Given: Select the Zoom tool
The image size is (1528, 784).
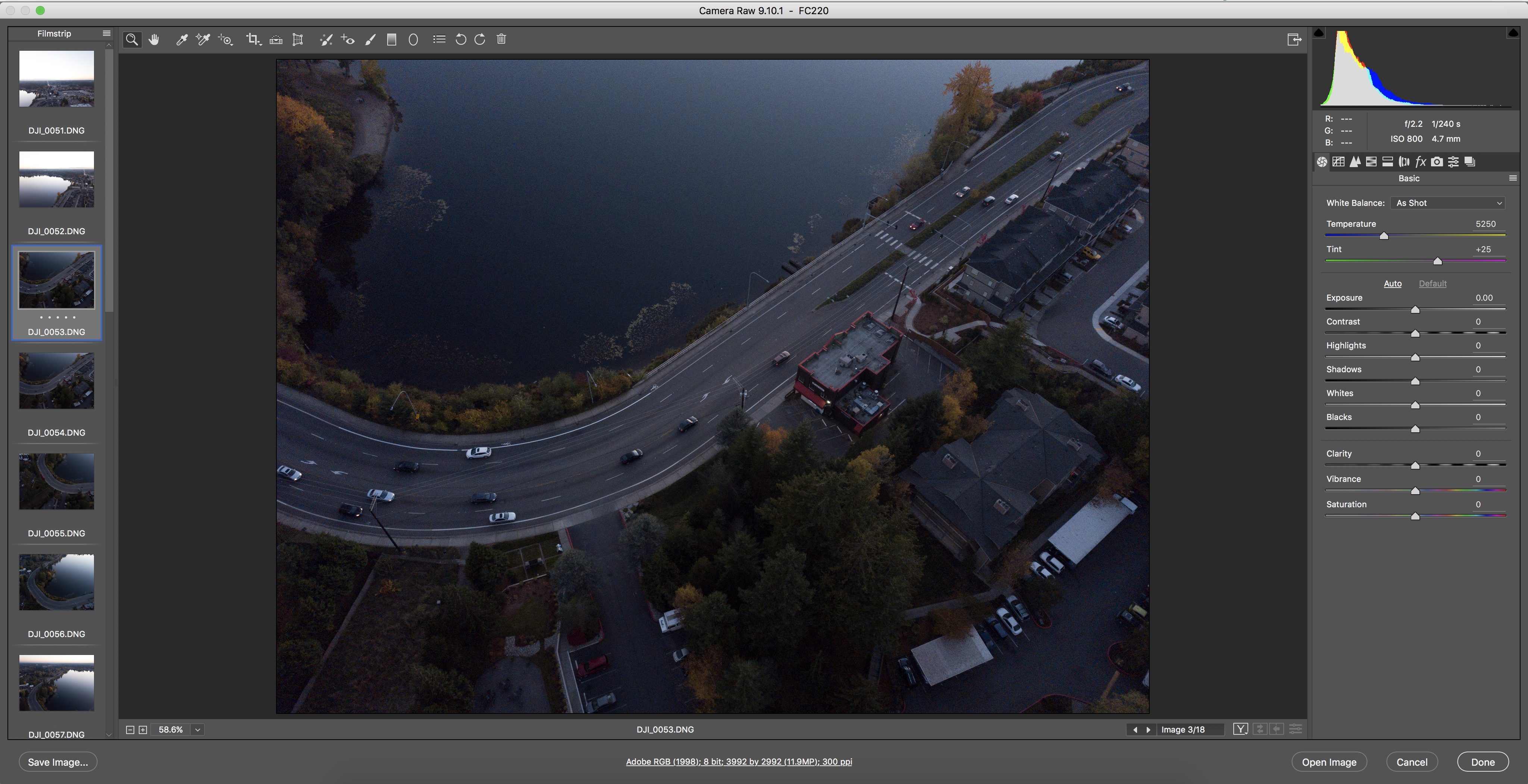Looking at the screenshot, I should click(132, 39).
